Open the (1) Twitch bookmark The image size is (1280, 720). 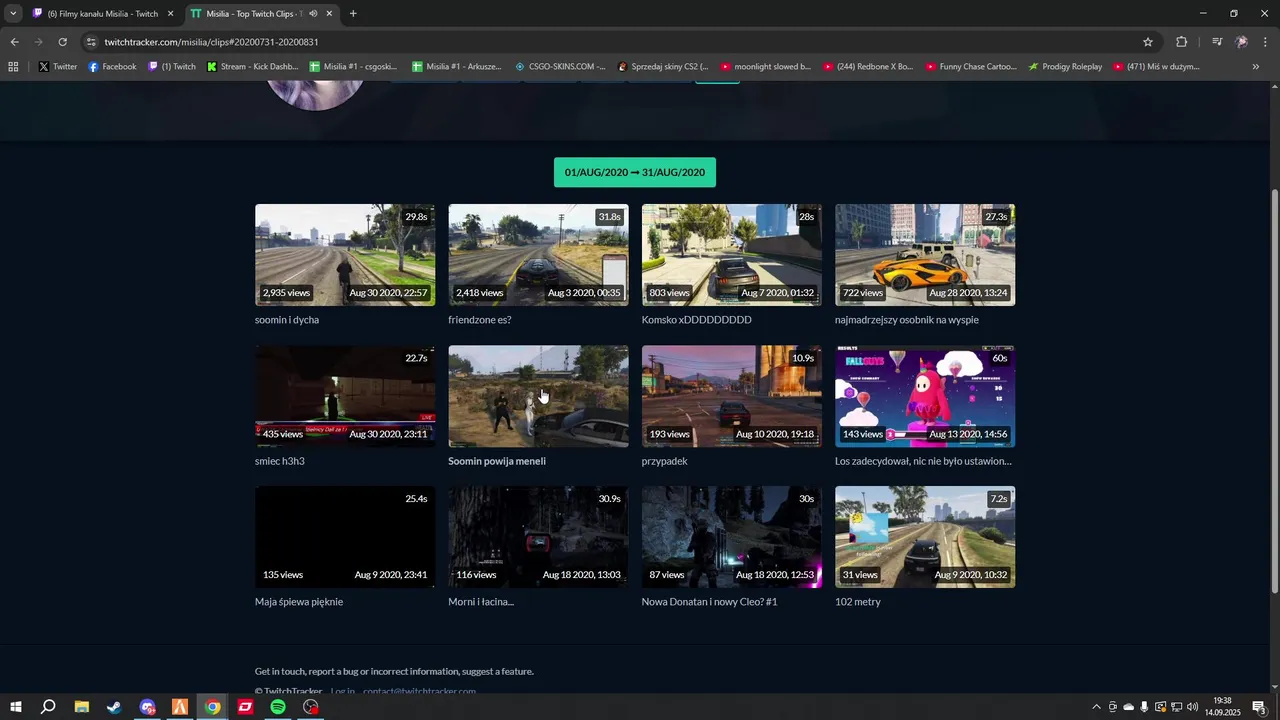(x=172, y=67)
